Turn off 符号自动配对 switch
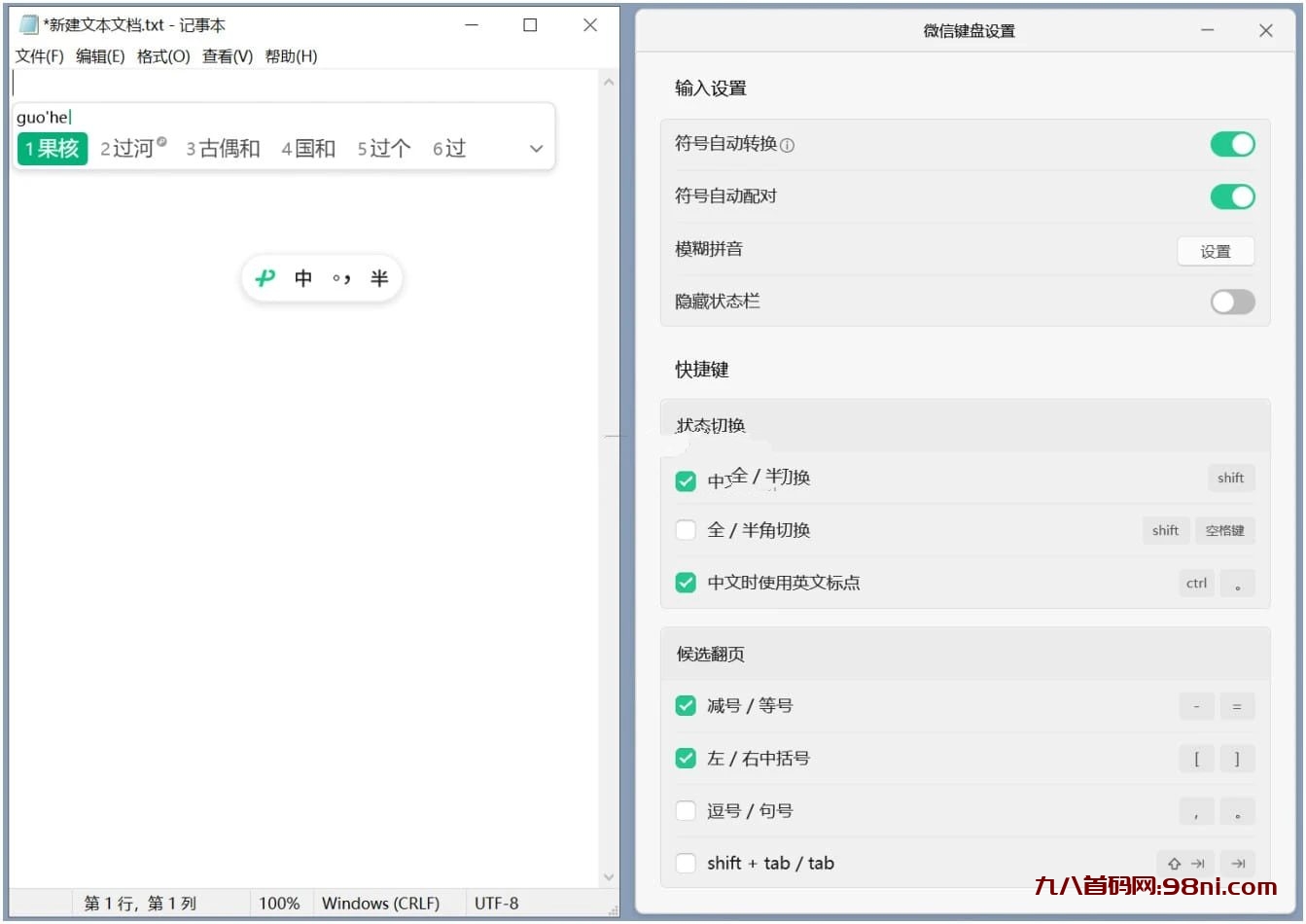 [1232, 196]
